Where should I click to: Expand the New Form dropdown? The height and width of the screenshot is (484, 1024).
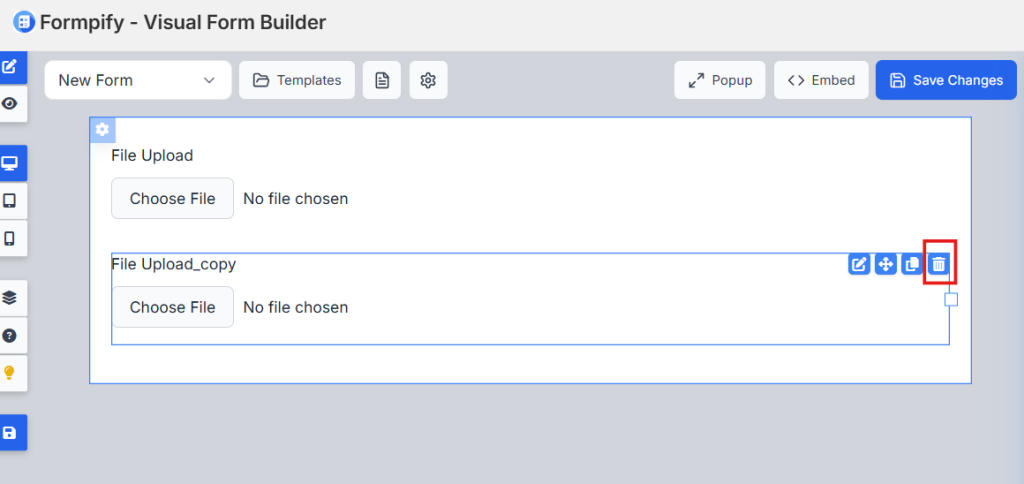click(137, 80)
